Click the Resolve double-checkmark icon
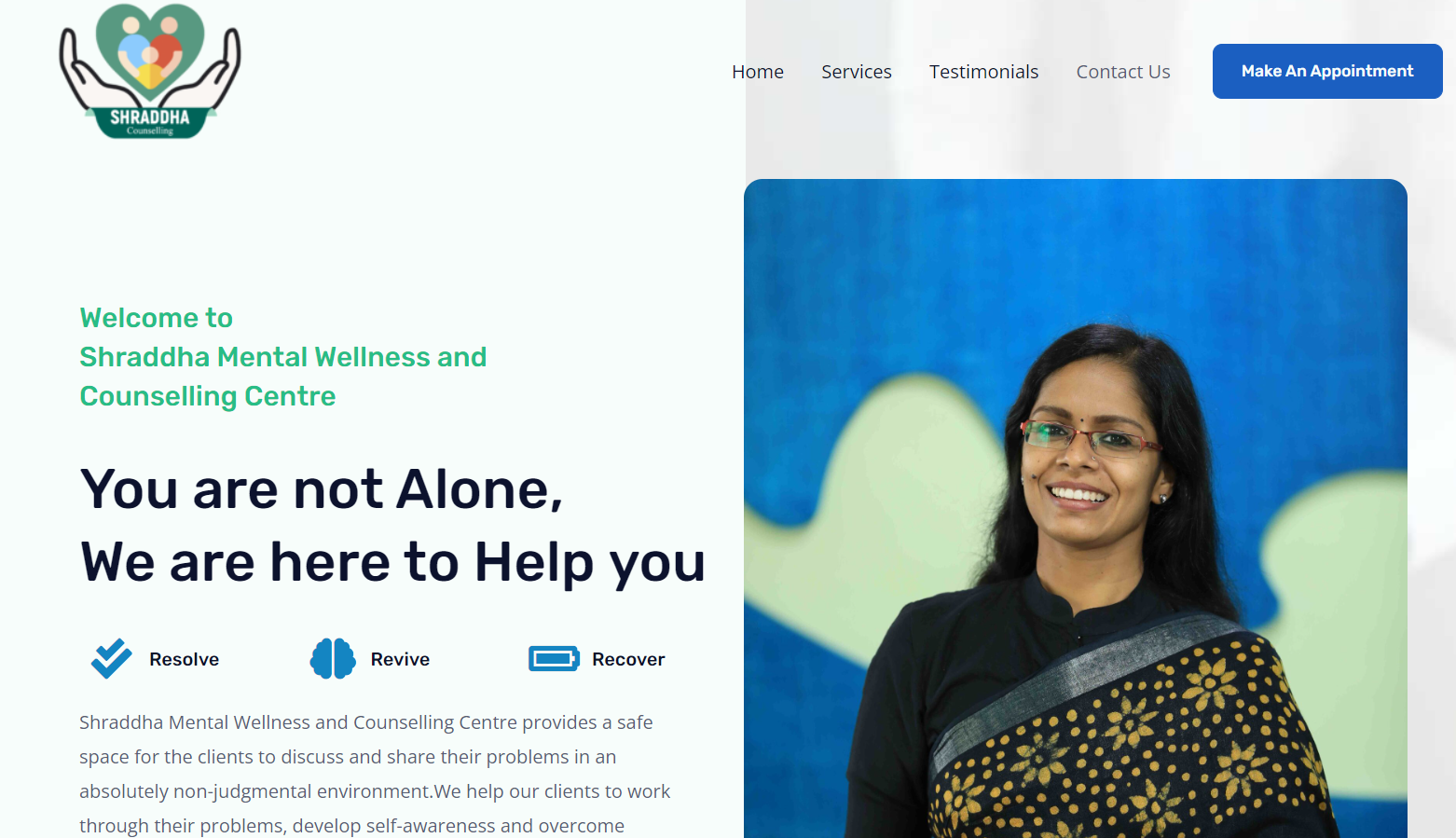 (x=112, y=659)
